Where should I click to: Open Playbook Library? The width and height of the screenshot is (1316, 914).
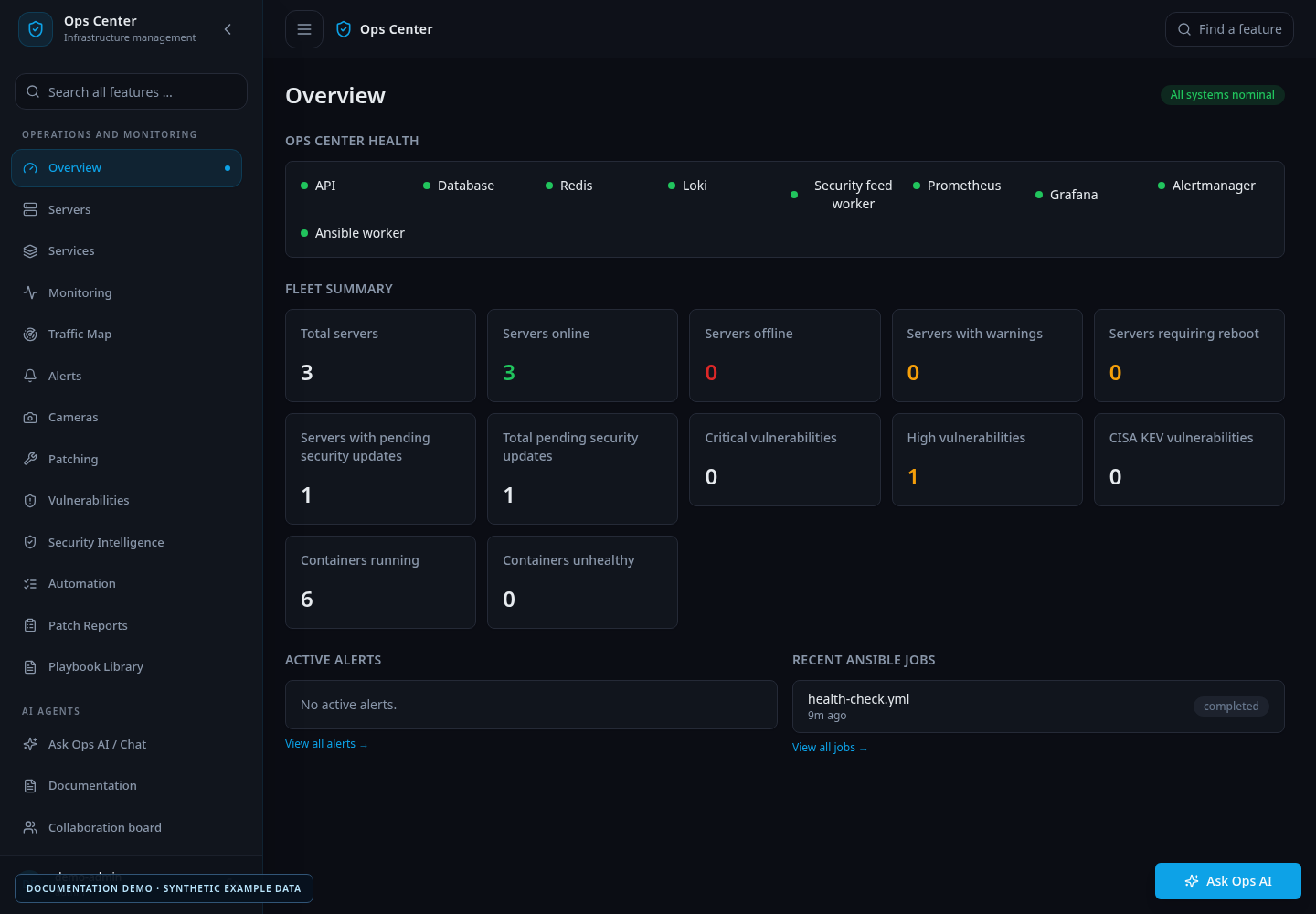126,667
